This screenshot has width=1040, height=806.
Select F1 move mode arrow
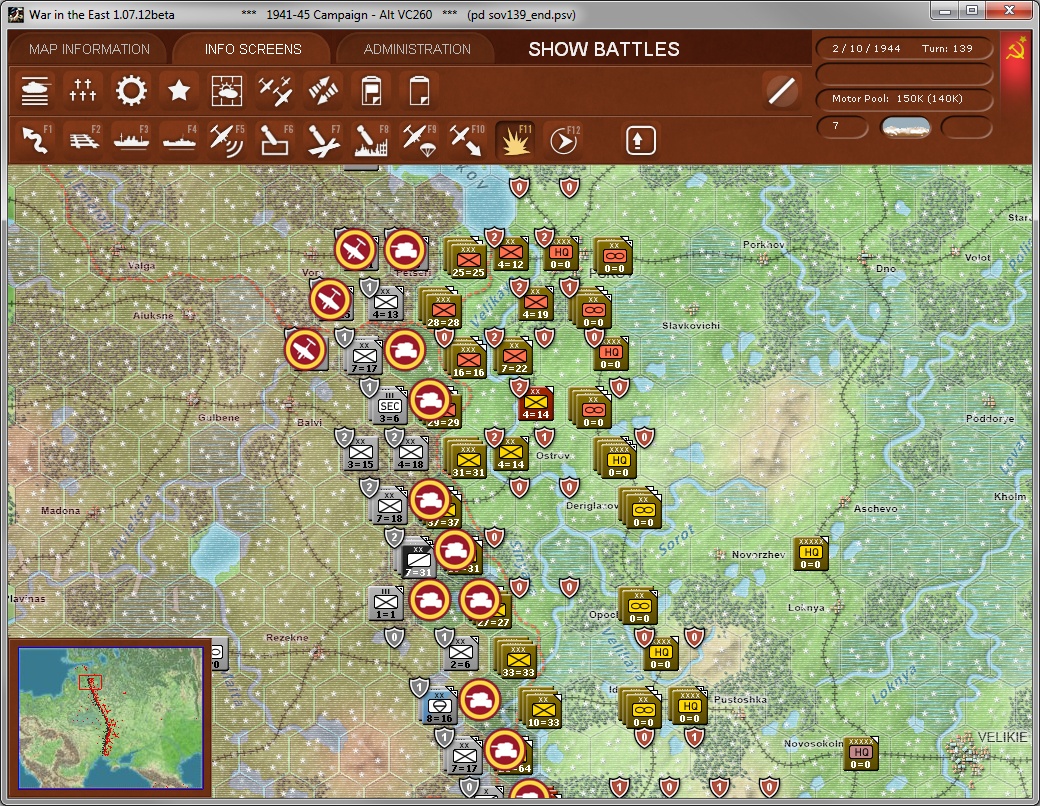tap(35, 140)
